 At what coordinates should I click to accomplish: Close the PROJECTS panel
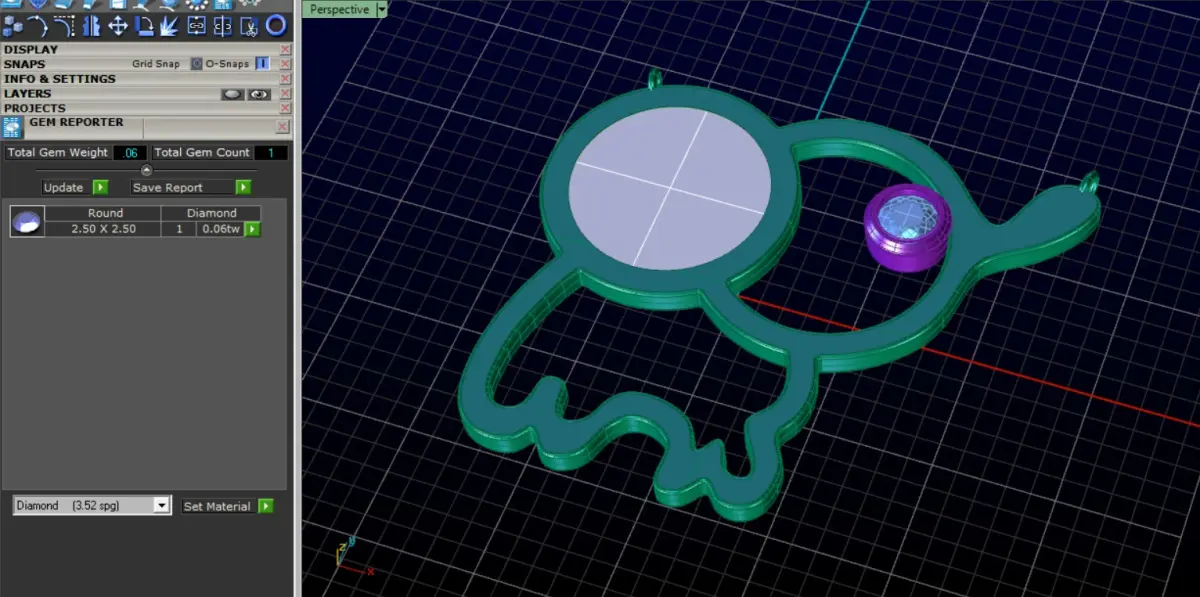285,108
